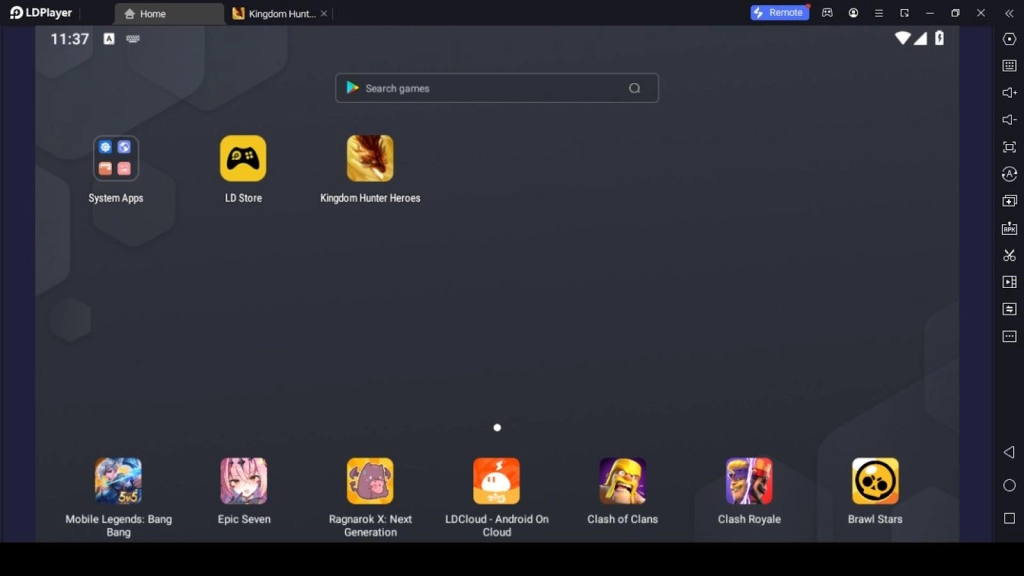Open the video recorder sidebar icon

[1009, 282]
